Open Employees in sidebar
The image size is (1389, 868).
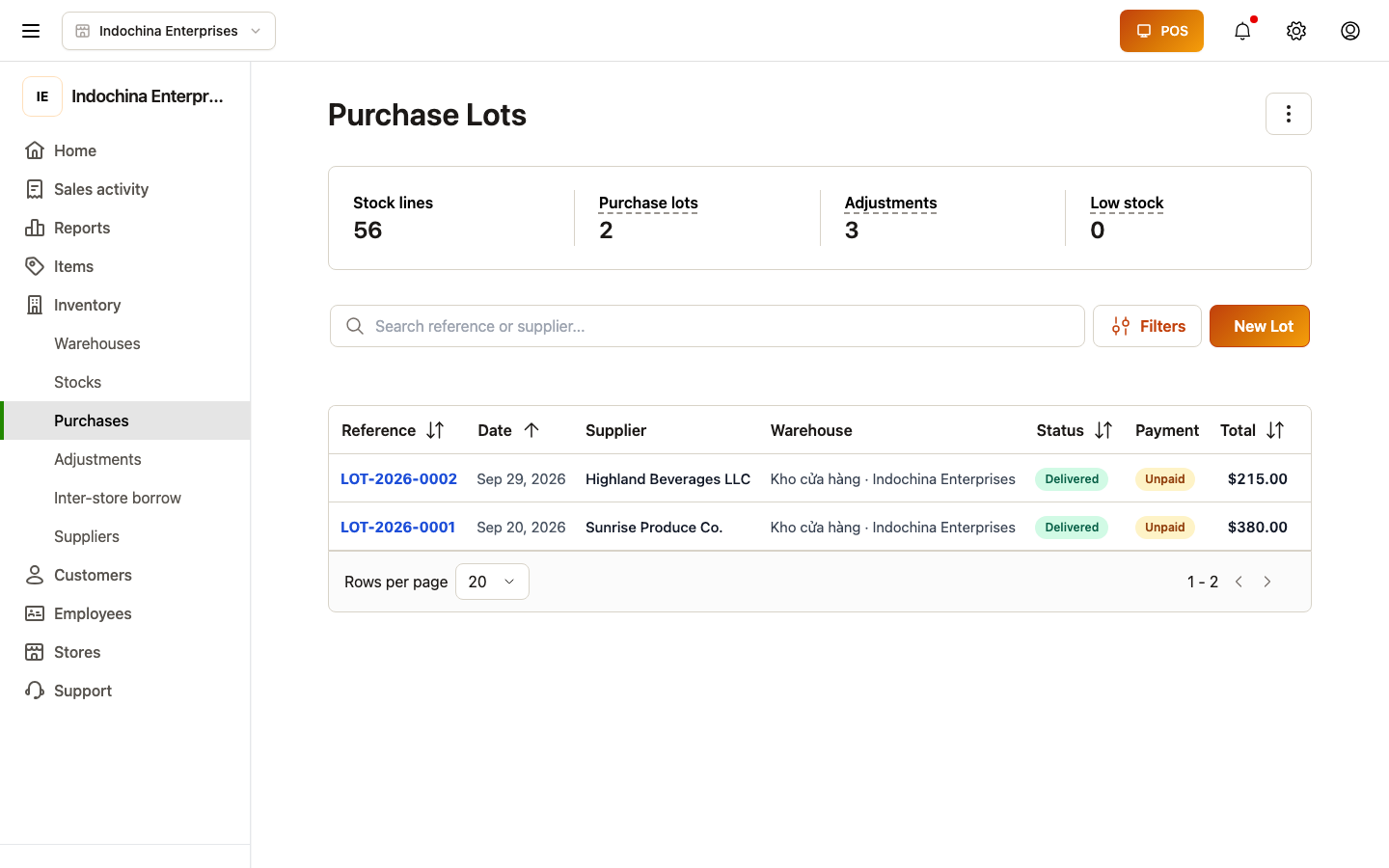click(x=125, y=613)
